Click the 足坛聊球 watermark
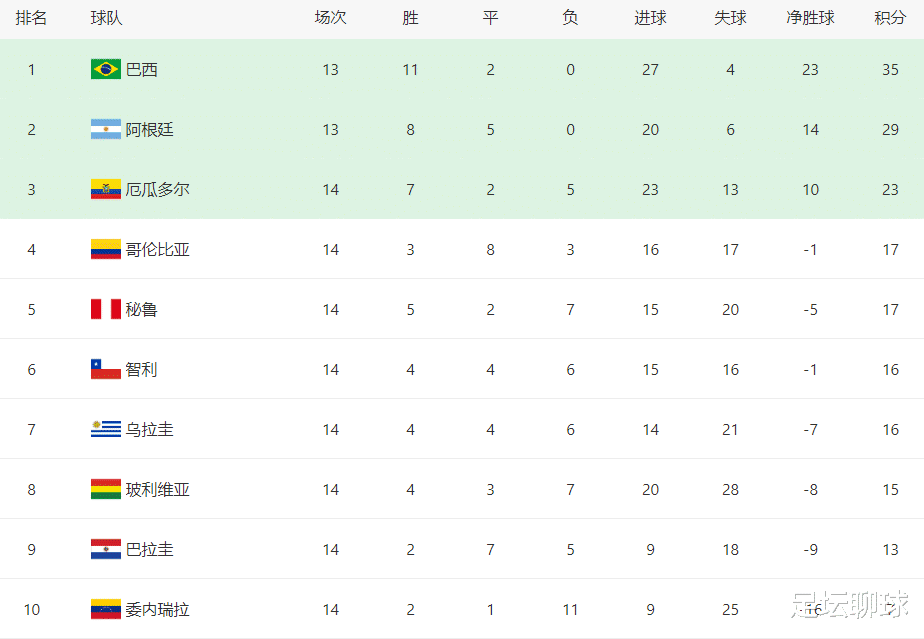This screenshot has height=639, width=924. (x=850, y=605)
